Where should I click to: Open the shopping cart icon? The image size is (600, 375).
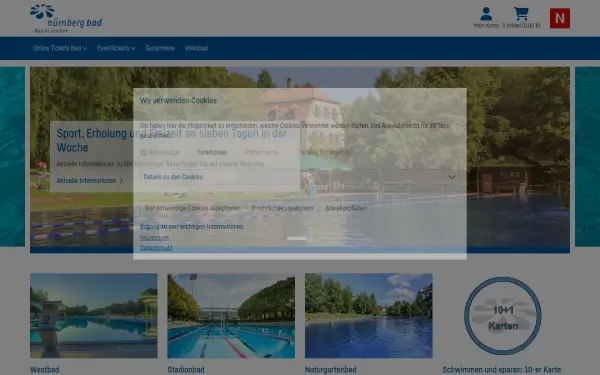click(521, 14)
